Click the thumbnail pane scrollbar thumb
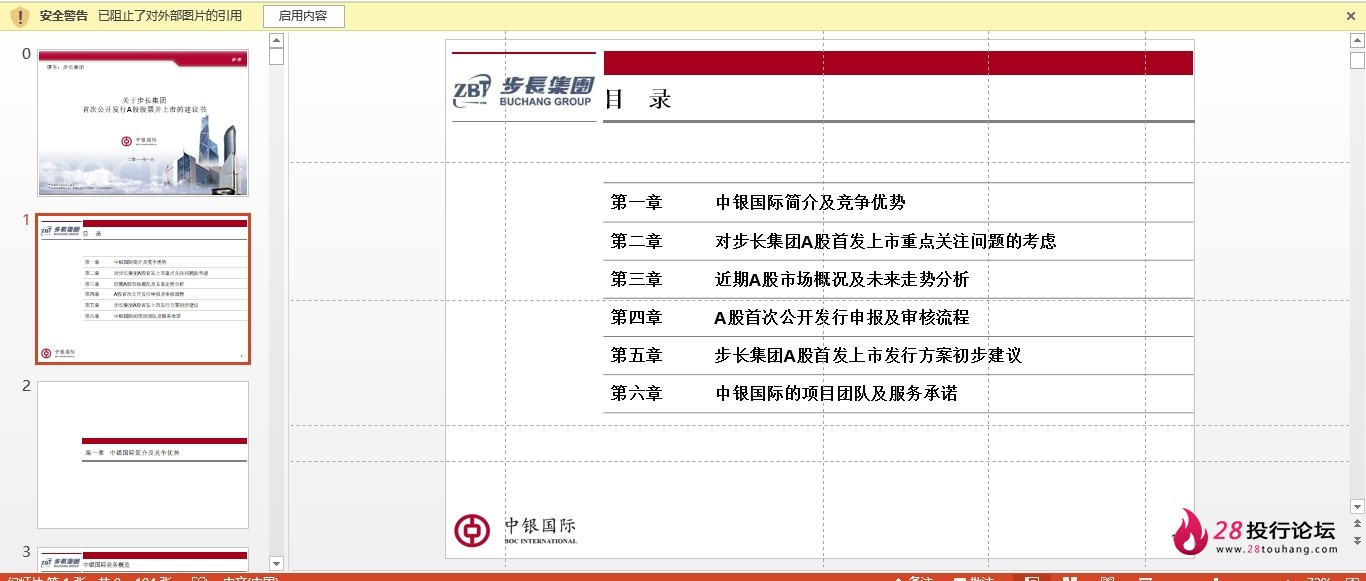The image size is (1366, 581). [x=277, y=56]
